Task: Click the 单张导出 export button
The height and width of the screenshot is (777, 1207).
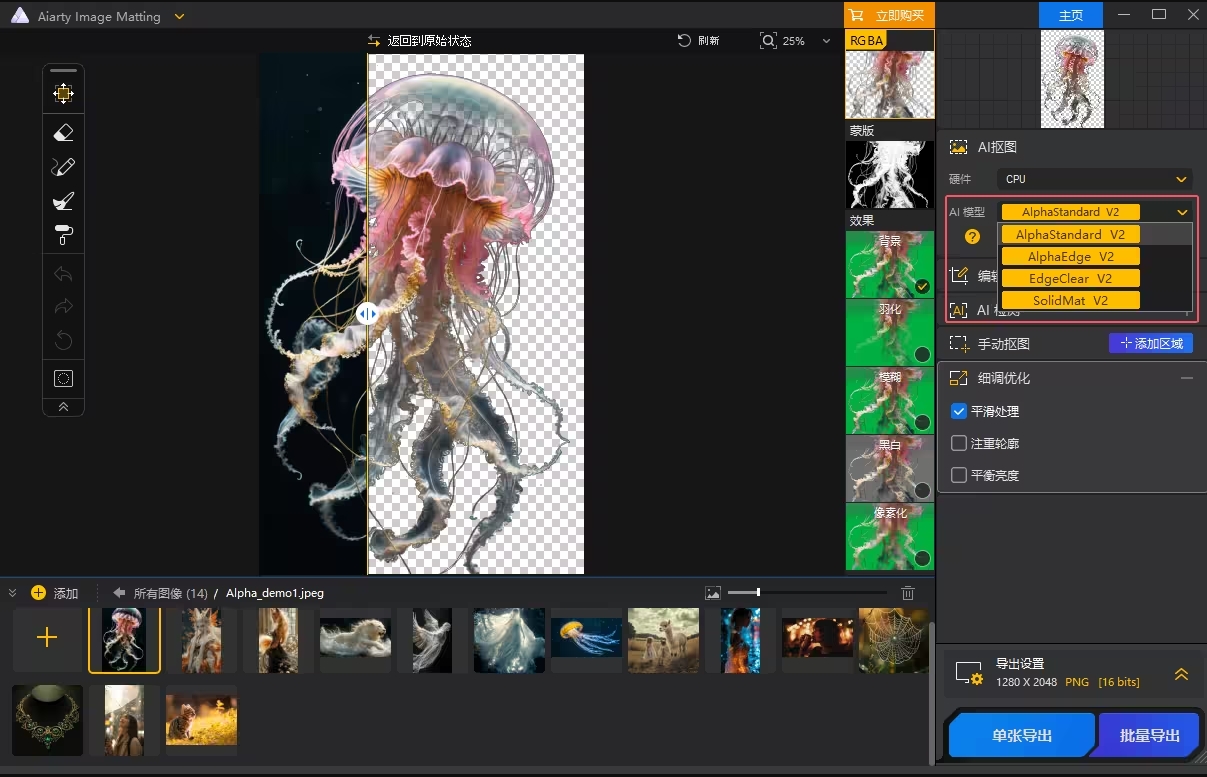Action: coord(1021,736)
